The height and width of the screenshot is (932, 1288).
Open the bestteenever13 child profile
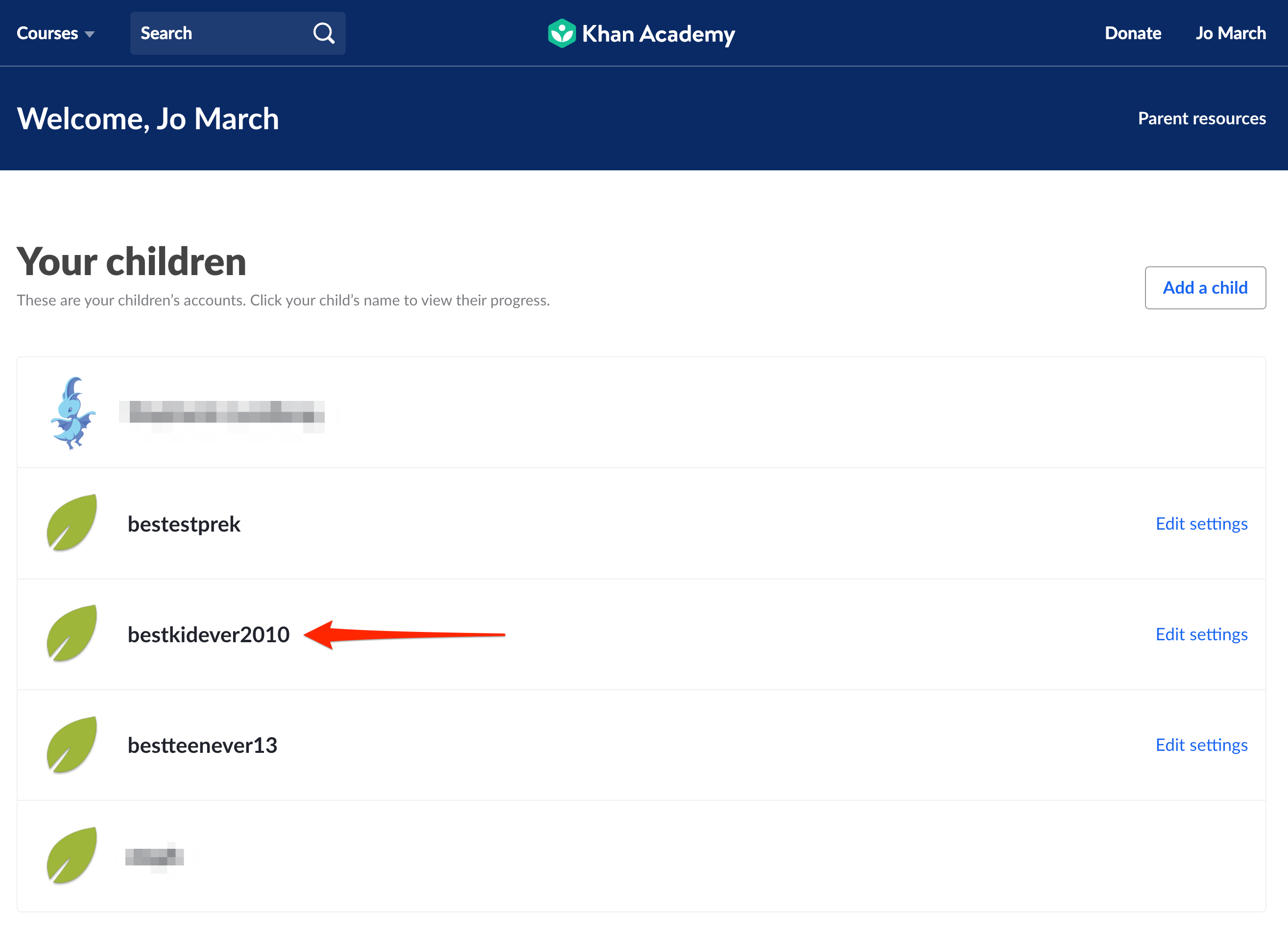click(202, 746)
